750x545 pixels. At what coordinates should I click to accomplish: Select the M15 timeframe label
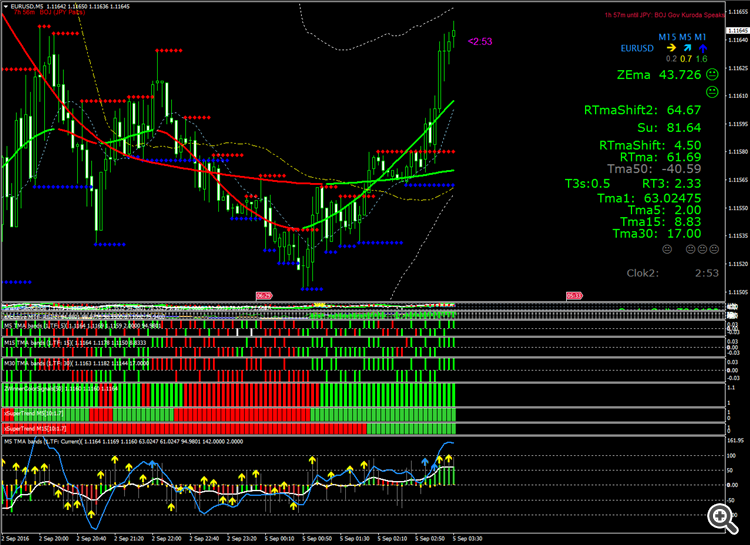(667, 37)
